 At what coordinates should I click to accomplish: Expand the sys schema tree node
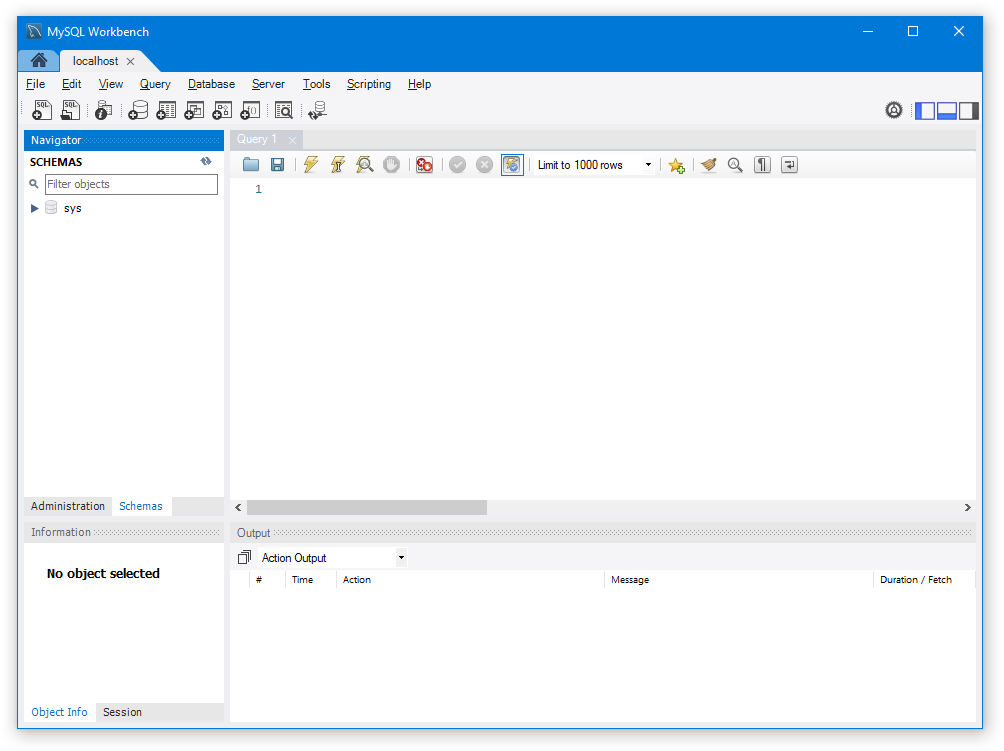coord(35,208)
